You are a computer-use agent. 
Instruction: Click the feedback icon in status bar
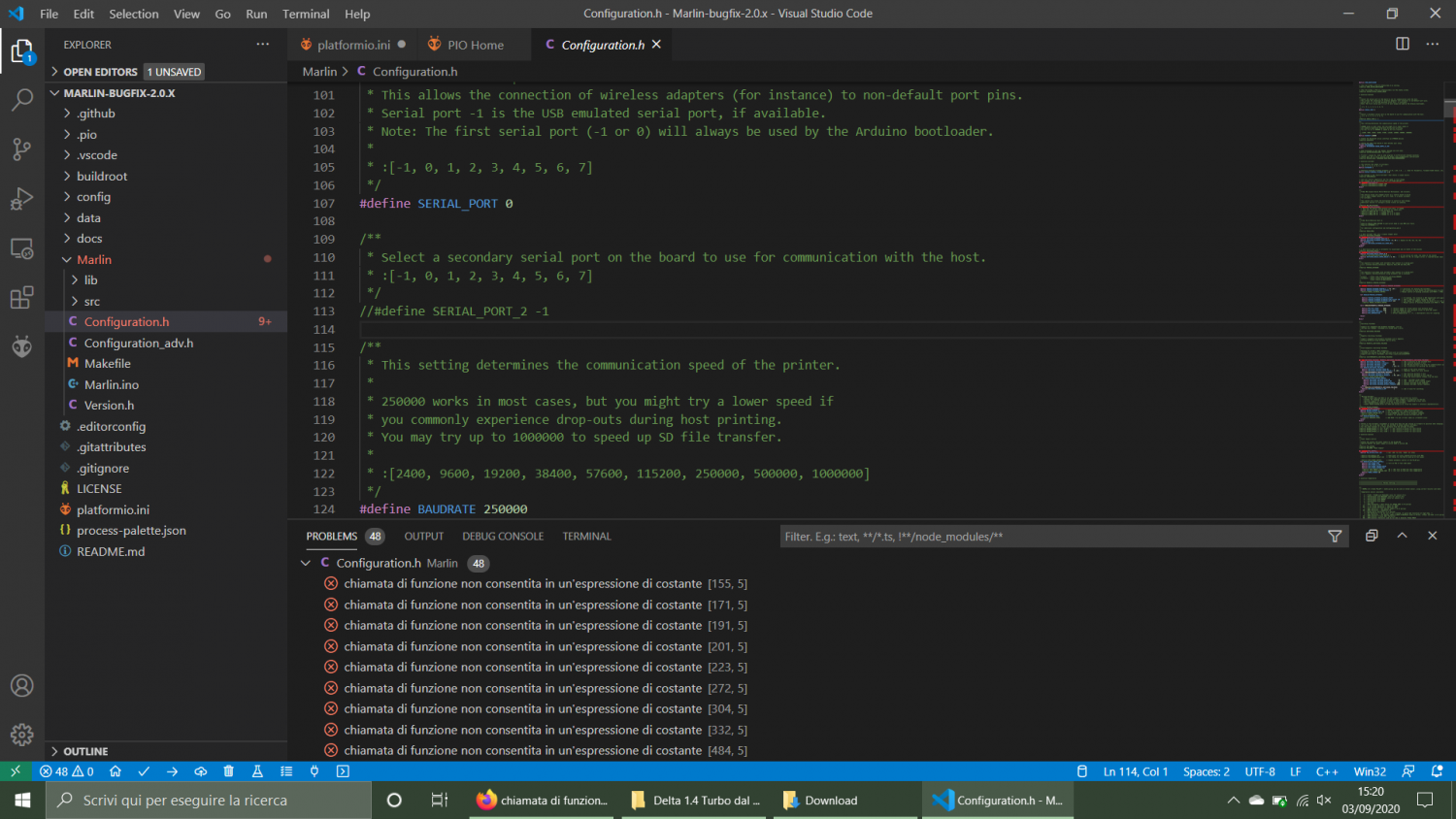pos(1408,771)
